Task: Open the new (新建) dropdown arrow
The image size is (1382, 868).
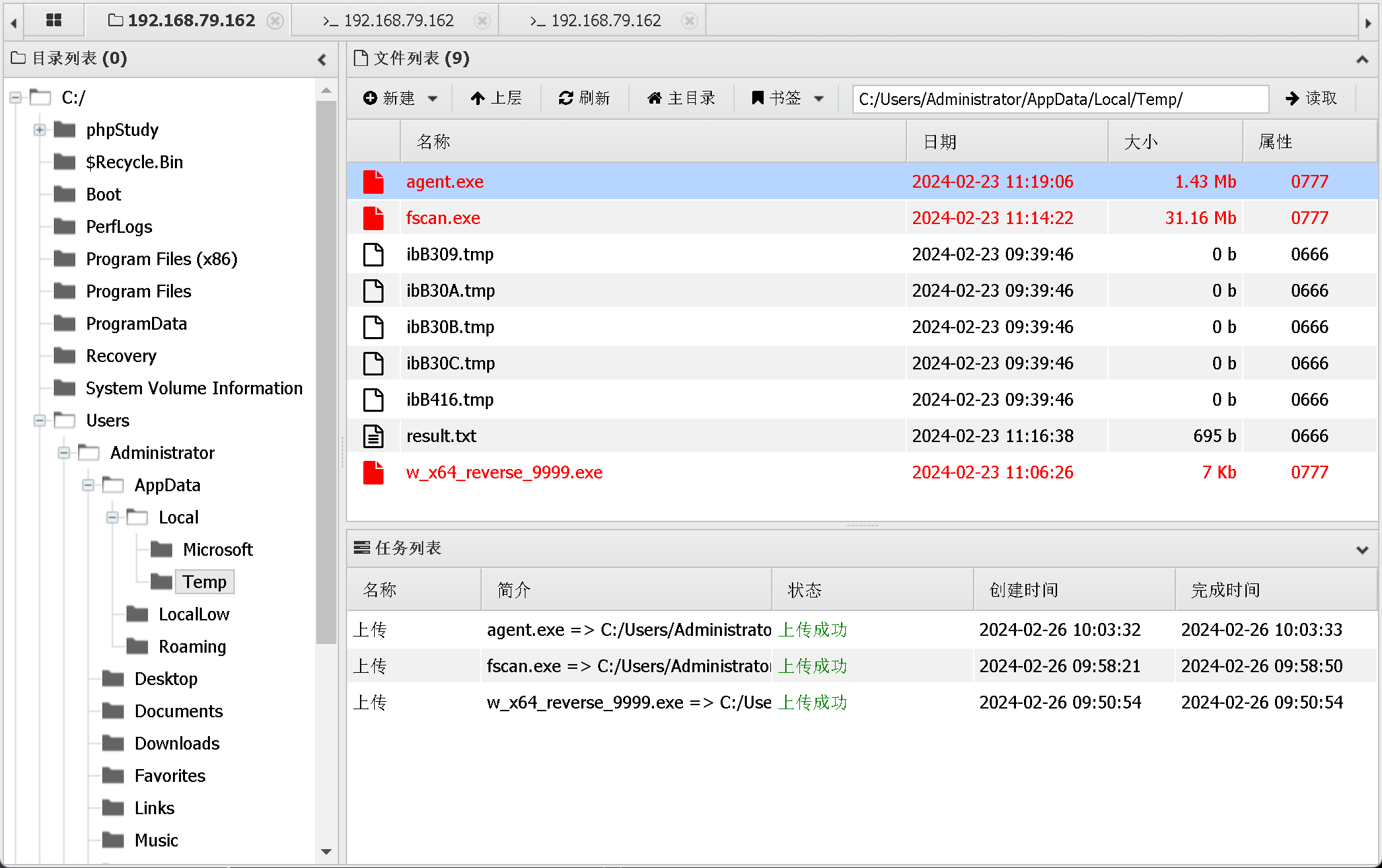Action: point(433,99)
